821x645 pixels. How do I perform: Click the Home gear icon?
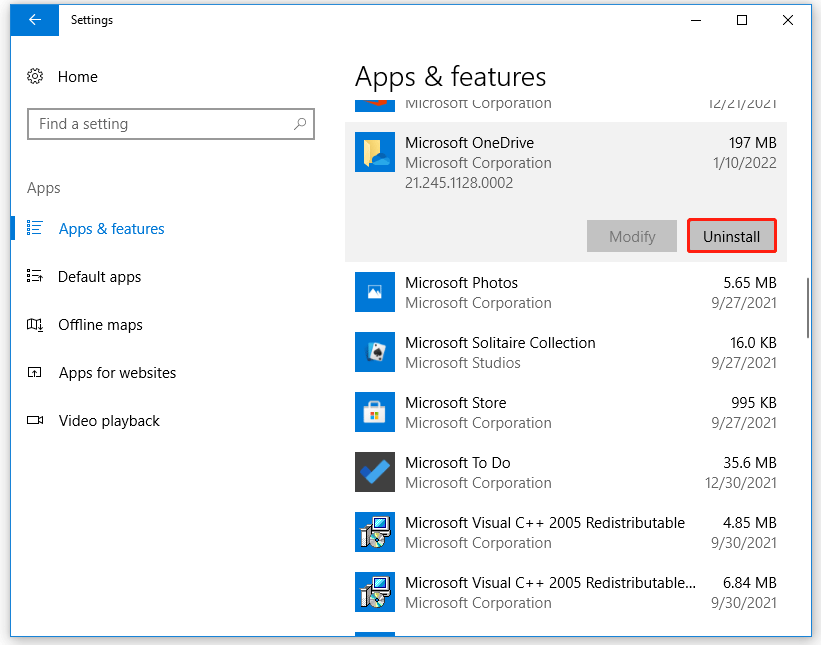click(x=35, y=76)
